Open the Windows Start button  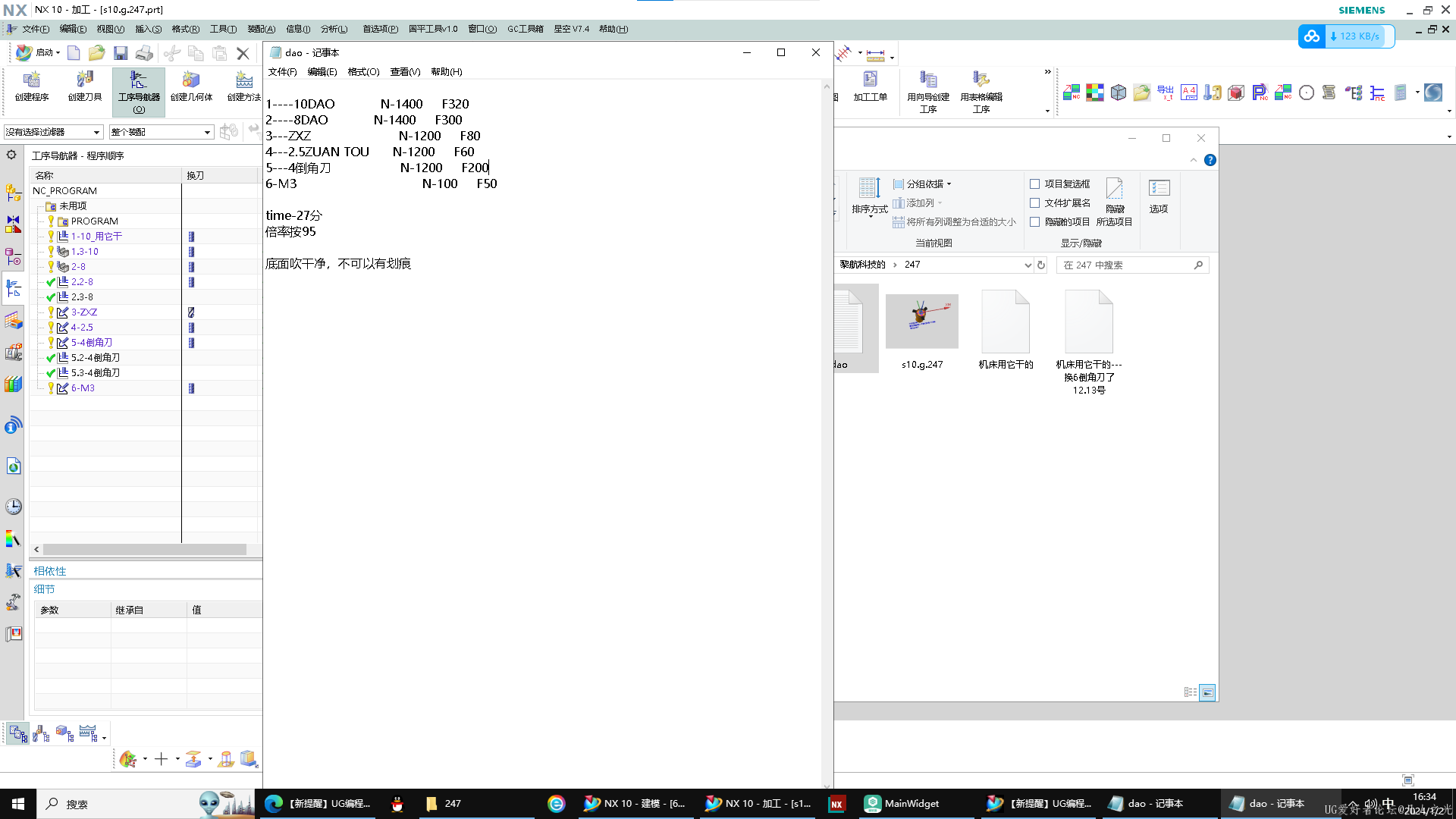coord(18,804)
